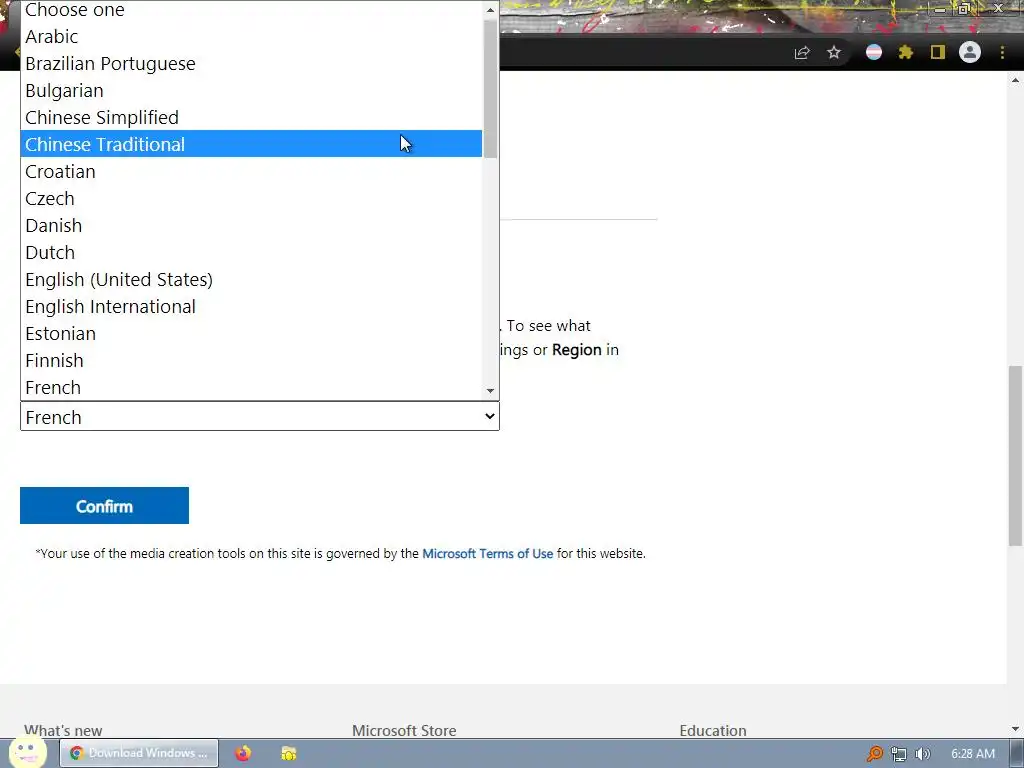This screenshot has height=768, width=1024.
Task: Select Choose one in language list
Action: (251, 9)
